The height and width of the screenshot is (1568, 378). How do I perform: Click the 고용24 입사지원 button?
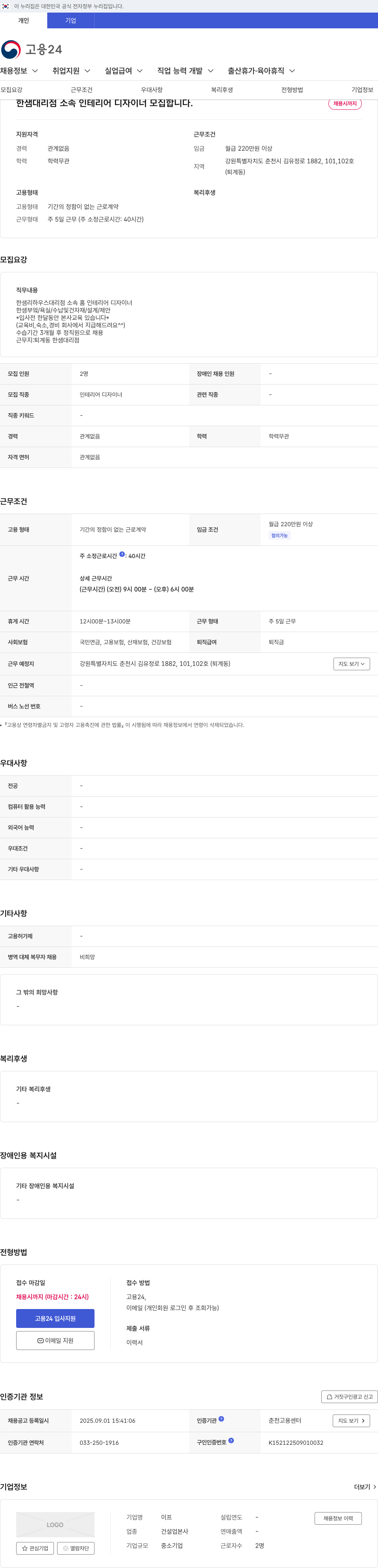pyautogui.click(x=56, y=1318)
